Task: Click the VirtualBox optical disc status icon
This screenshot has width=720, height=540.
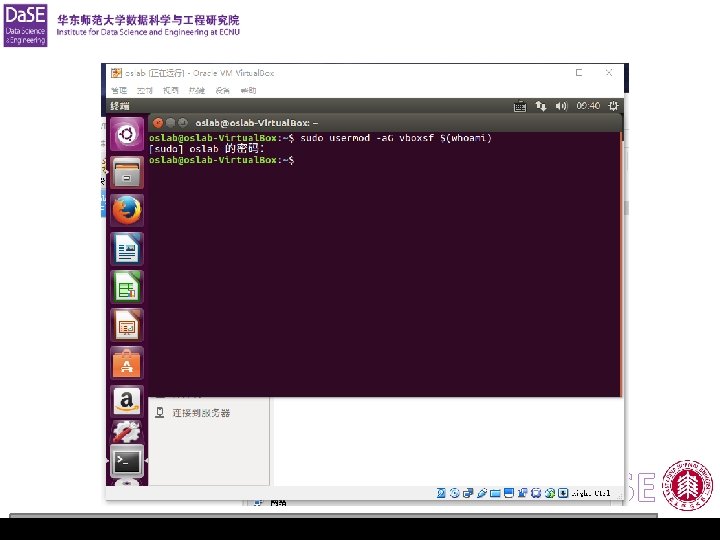Action: [x=455, y=493]
